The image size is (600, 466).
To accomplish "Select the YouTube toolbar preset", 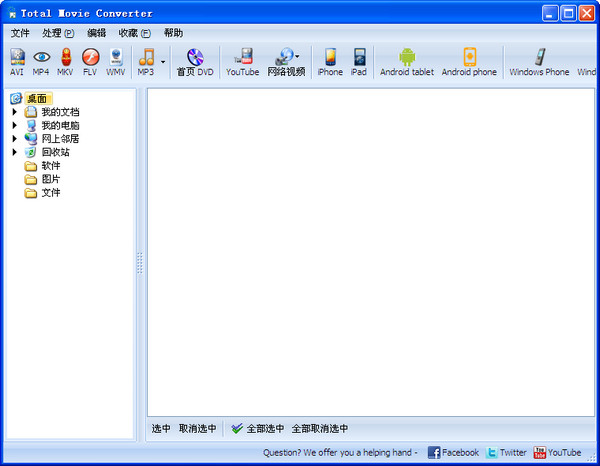I will [x=243, y=62].
